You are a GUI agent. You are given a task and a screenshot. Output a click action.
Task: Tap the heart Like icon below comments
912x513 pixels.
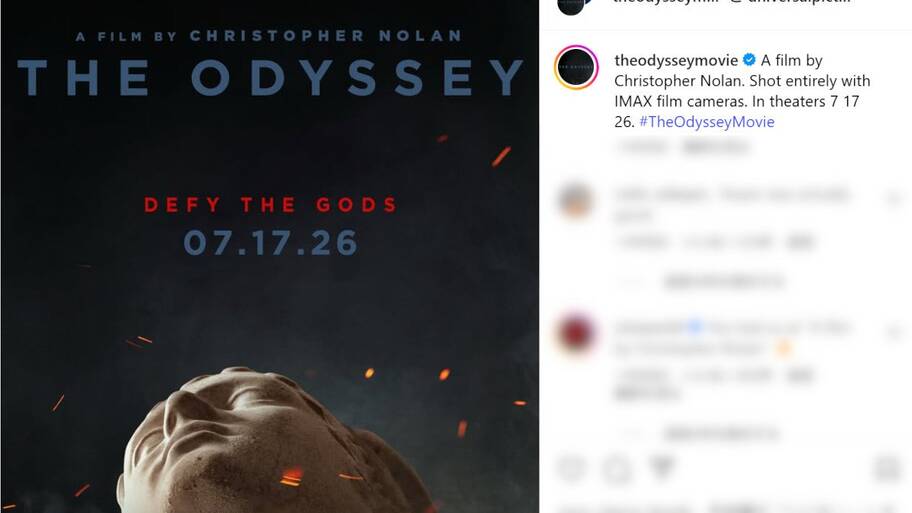click(572, 468)
